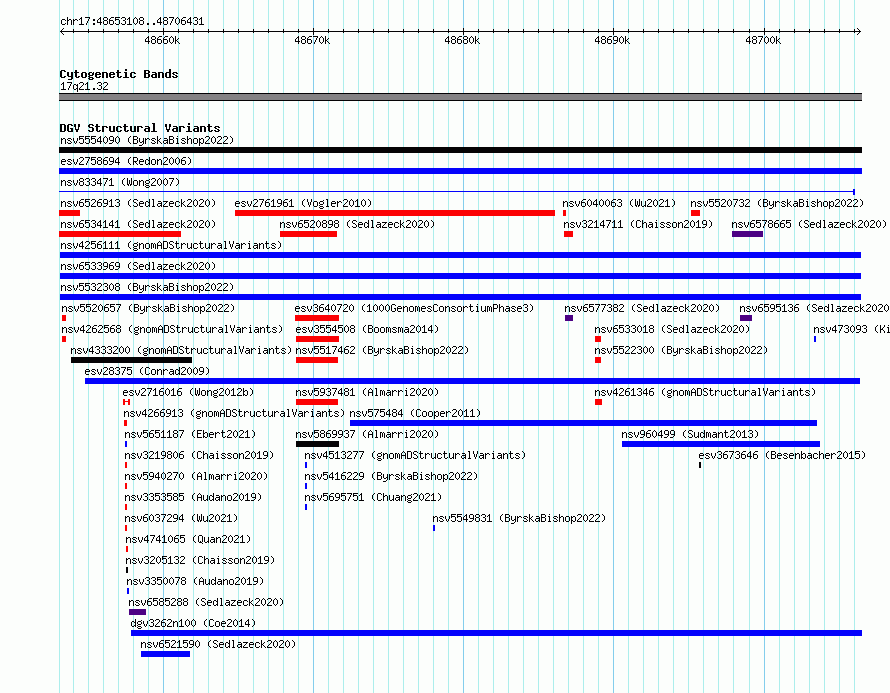Open nsv6521590 (Sedlazeck2020) label
The image size is (890, 693).
219,644
